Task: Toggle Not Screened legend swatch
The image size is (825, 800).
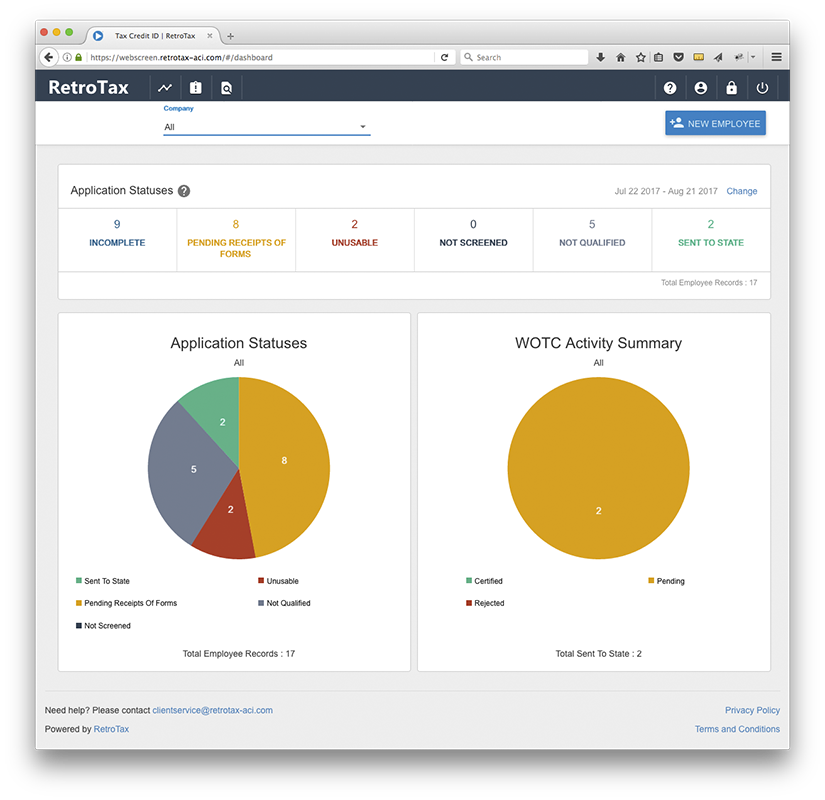Action: [x=79, y=626]
